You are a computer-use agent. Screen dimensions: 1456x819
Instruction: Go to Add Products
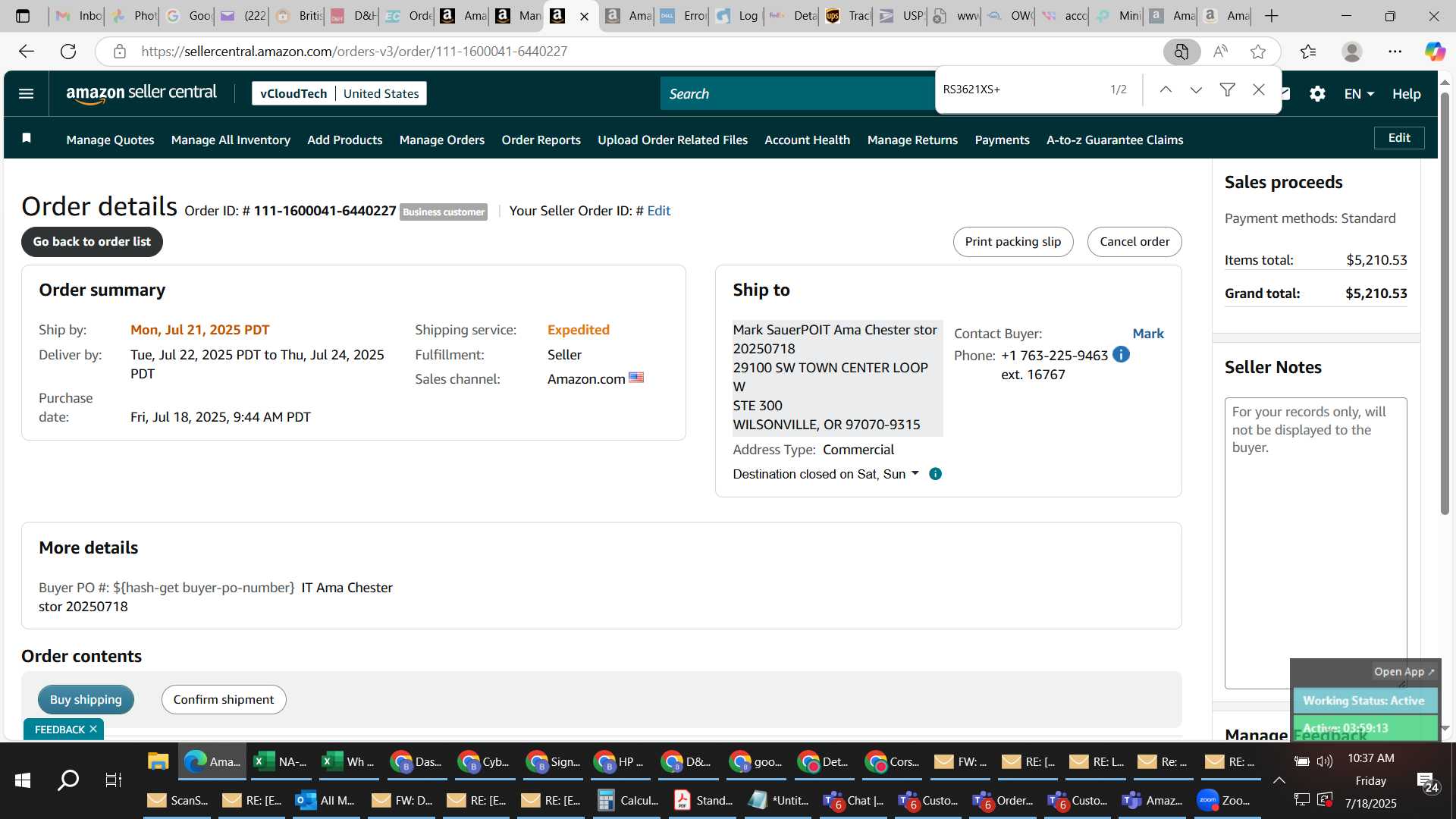click(x=344, y=140)
